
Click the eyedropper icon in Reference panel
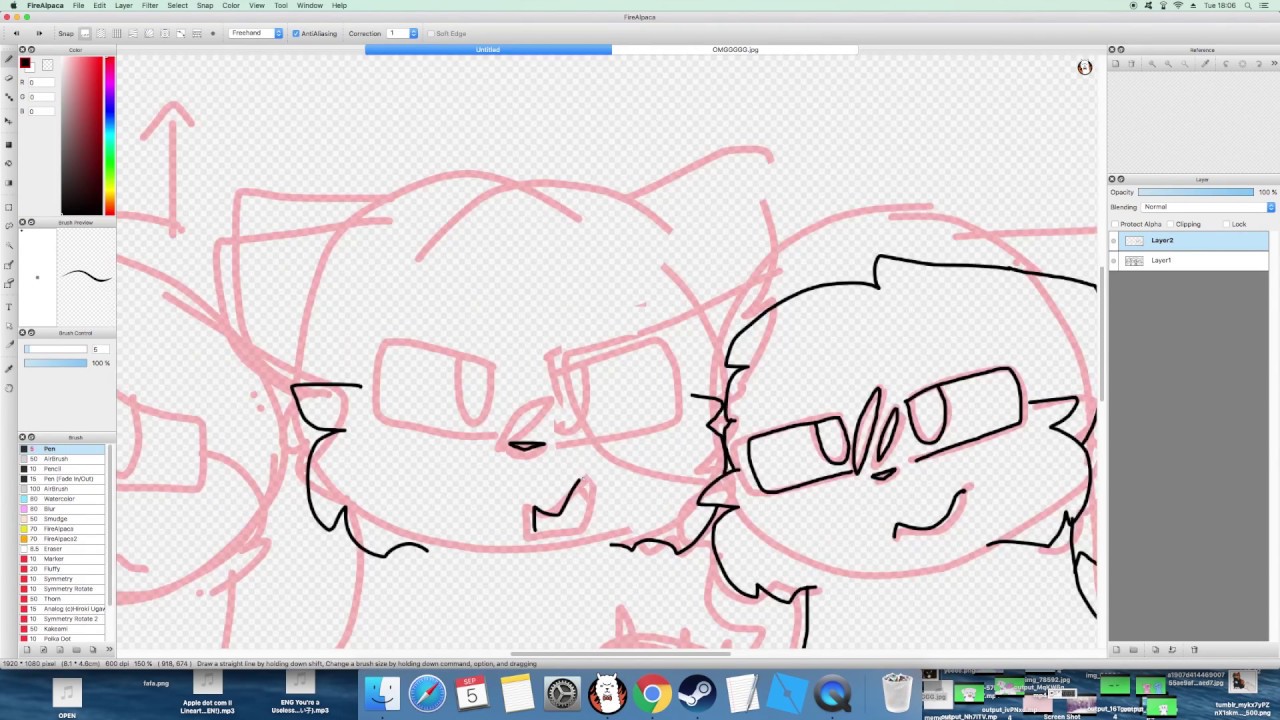(x=1205, y=64)
